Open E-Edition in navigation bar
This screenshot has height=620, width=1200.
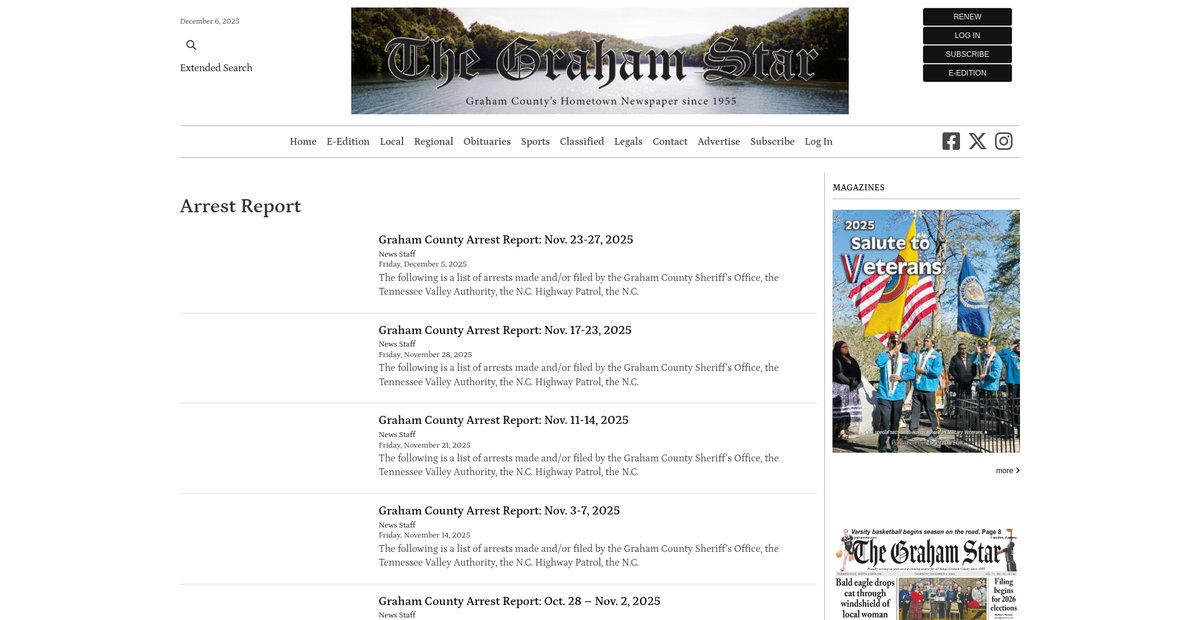point(348,142)
